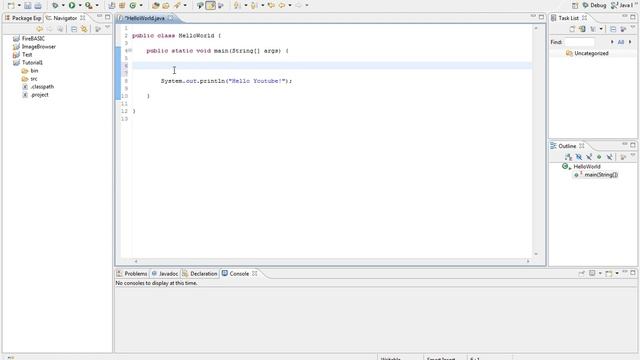
Task: Click the External Tools run icon
Action: 89,5
